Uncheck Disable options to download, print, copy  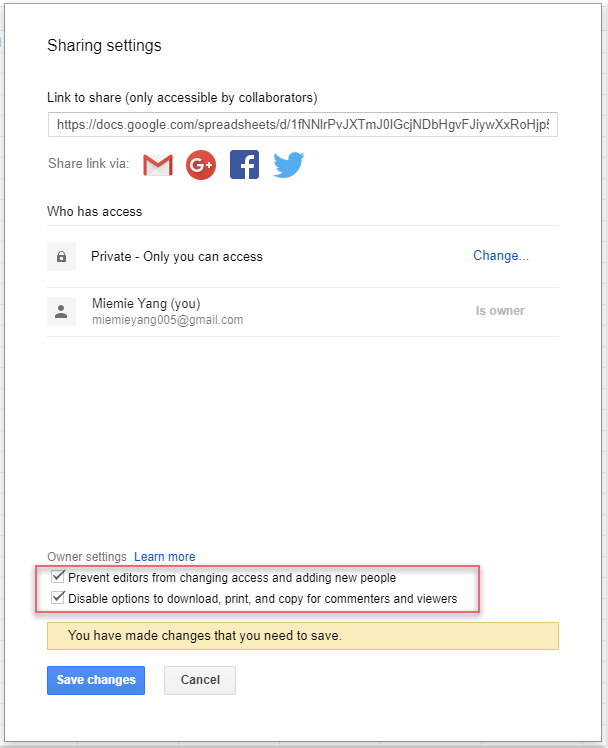(x=58, y=597)
